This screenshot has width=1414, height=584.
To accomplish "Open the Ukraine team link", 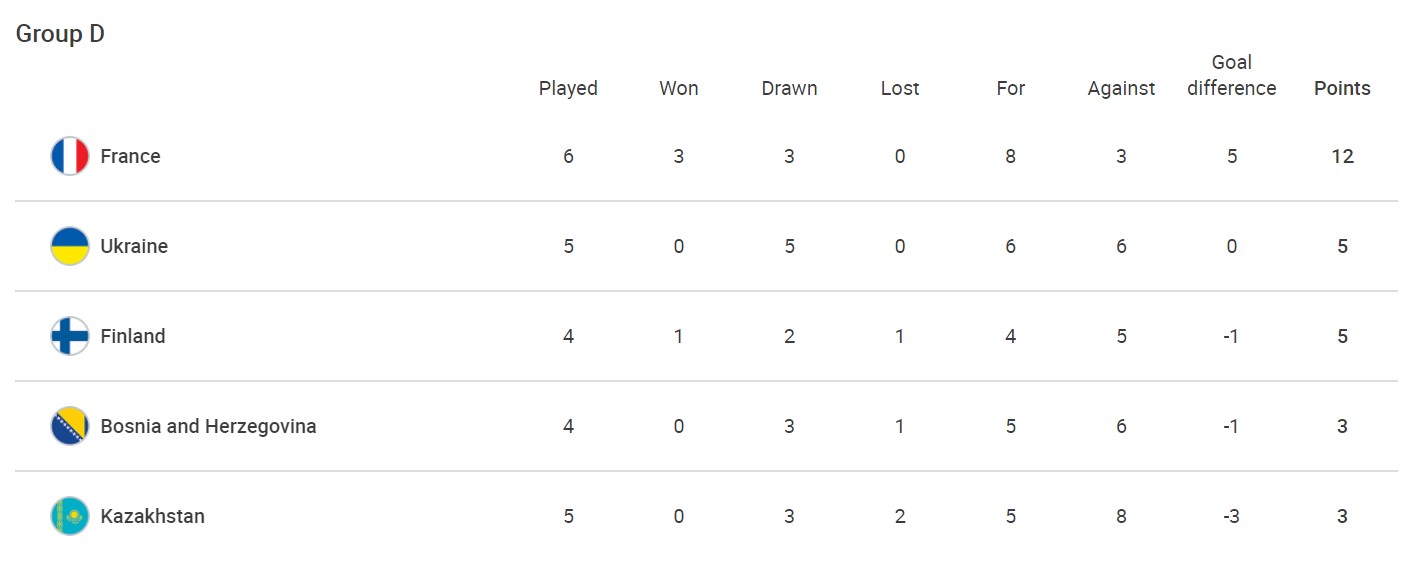I will [134, 247].
